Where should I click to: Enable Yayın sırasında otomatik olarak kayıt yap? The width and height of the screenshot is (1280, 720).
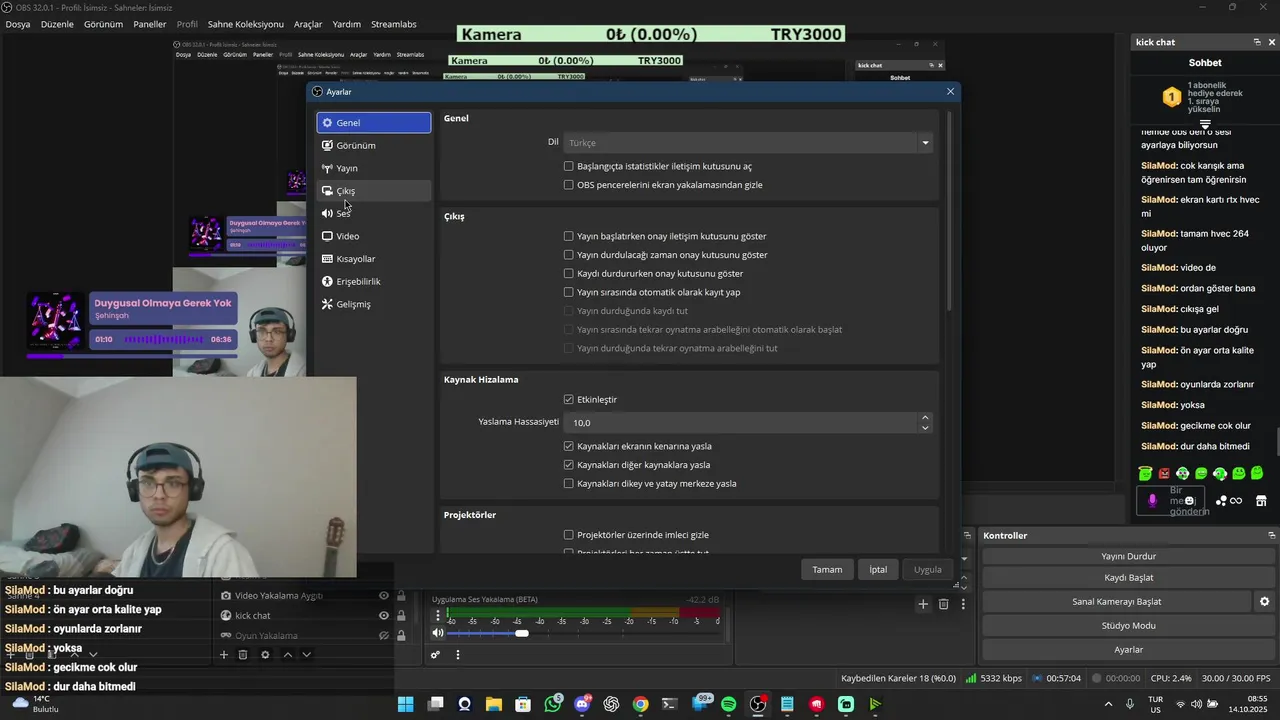click(569, 292)
